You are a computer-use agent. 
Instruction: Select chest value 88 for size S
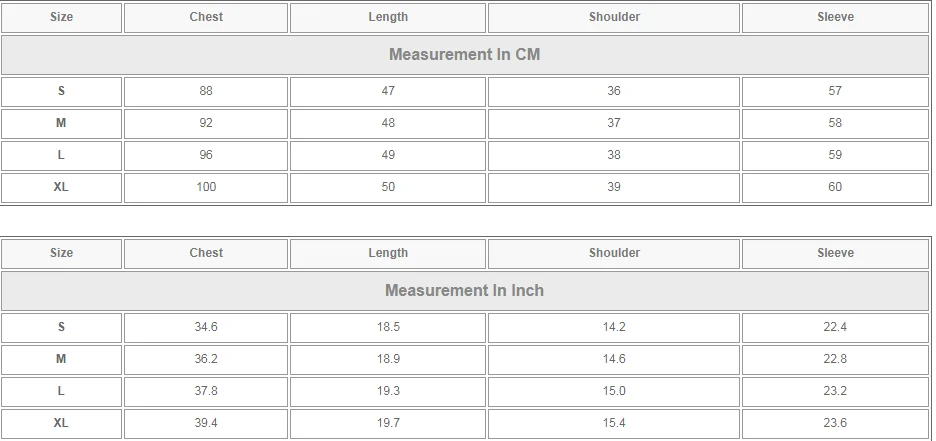click(x=206, y=91)
